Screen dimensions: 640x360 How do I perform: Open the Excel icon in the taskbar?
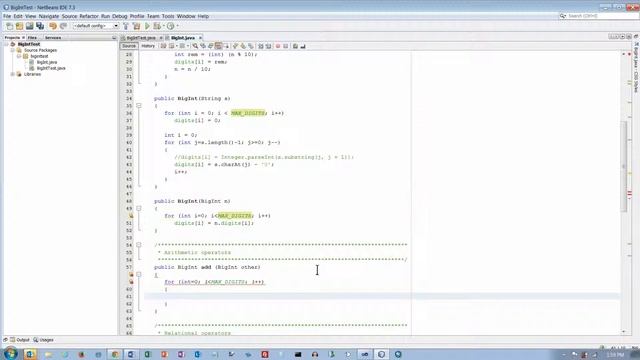pos(148,354)
